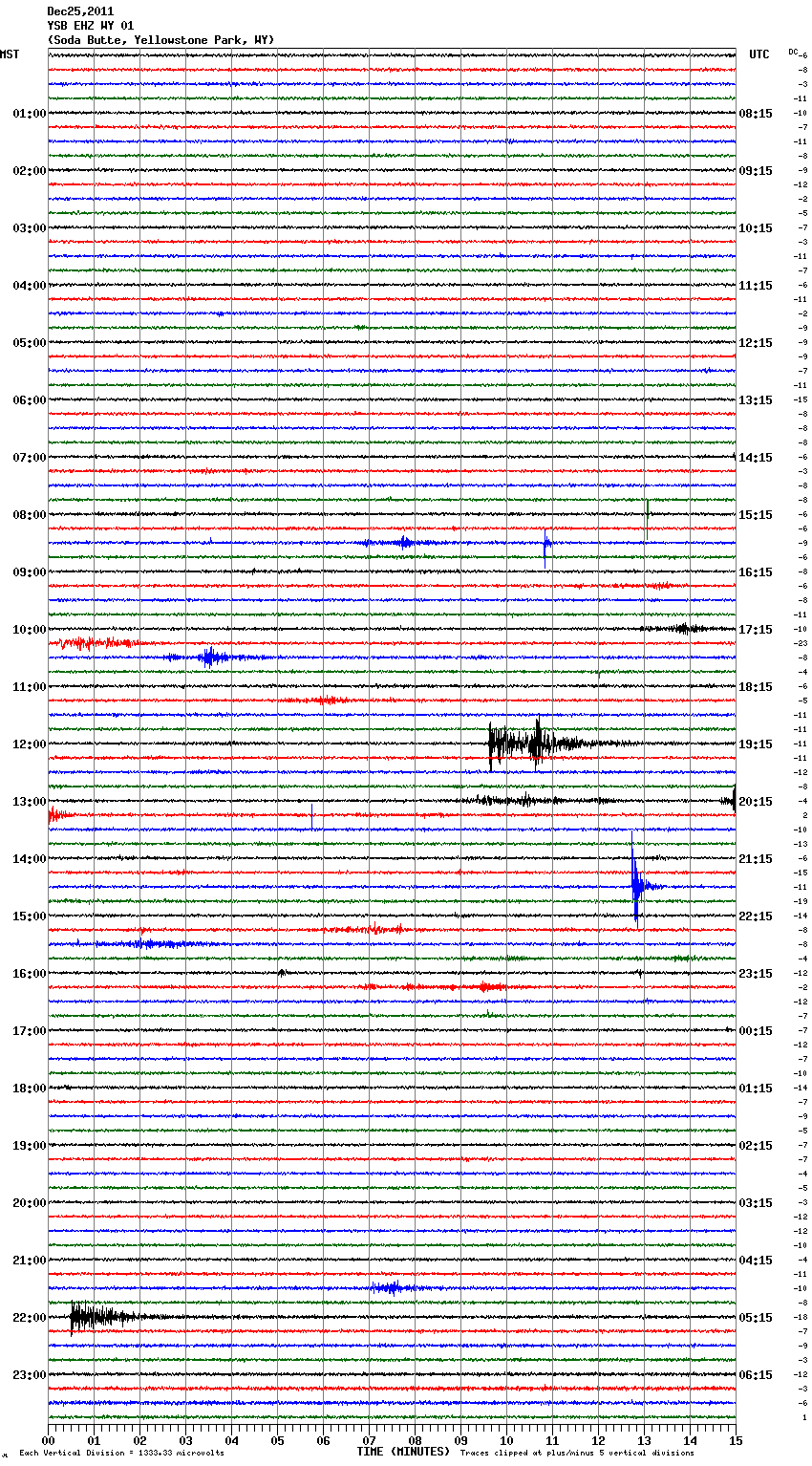Viewport: 812px width, 1466px height.
Task: Click the "UTC" time zone label
Action: click(x=759, y=54)
